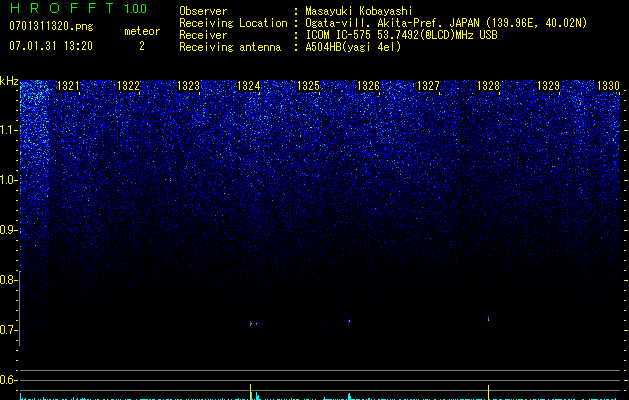The width and height of the screenshot is (629, 400).
Task: Click the 1327 time marker
Action: pyautogui.click(x=428, y=86)
